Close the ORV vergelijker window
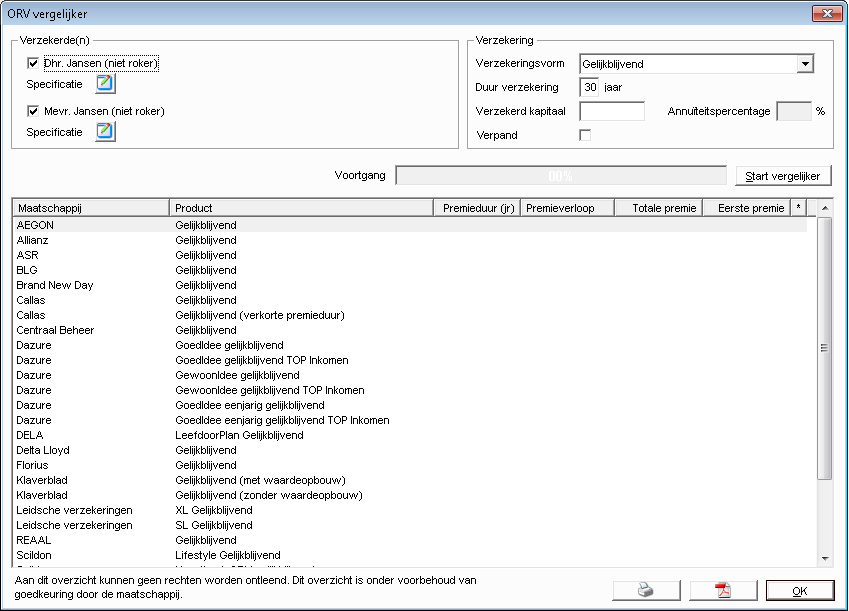Image resolution: width=849 pixels, height=611 pixels. (x=827, y=14)
